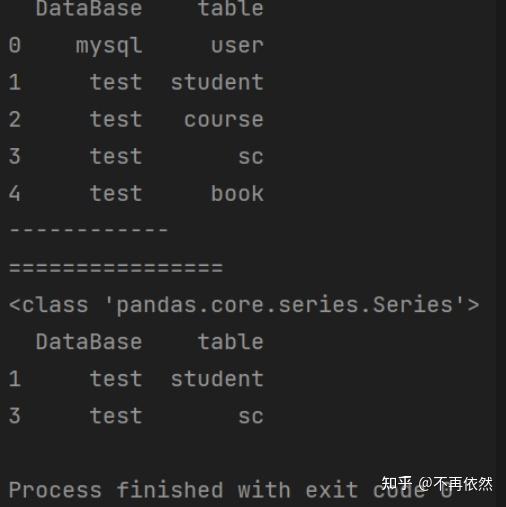
Task: Click the Zhihu watermark '@不再依然'
Action: (455, 484)
